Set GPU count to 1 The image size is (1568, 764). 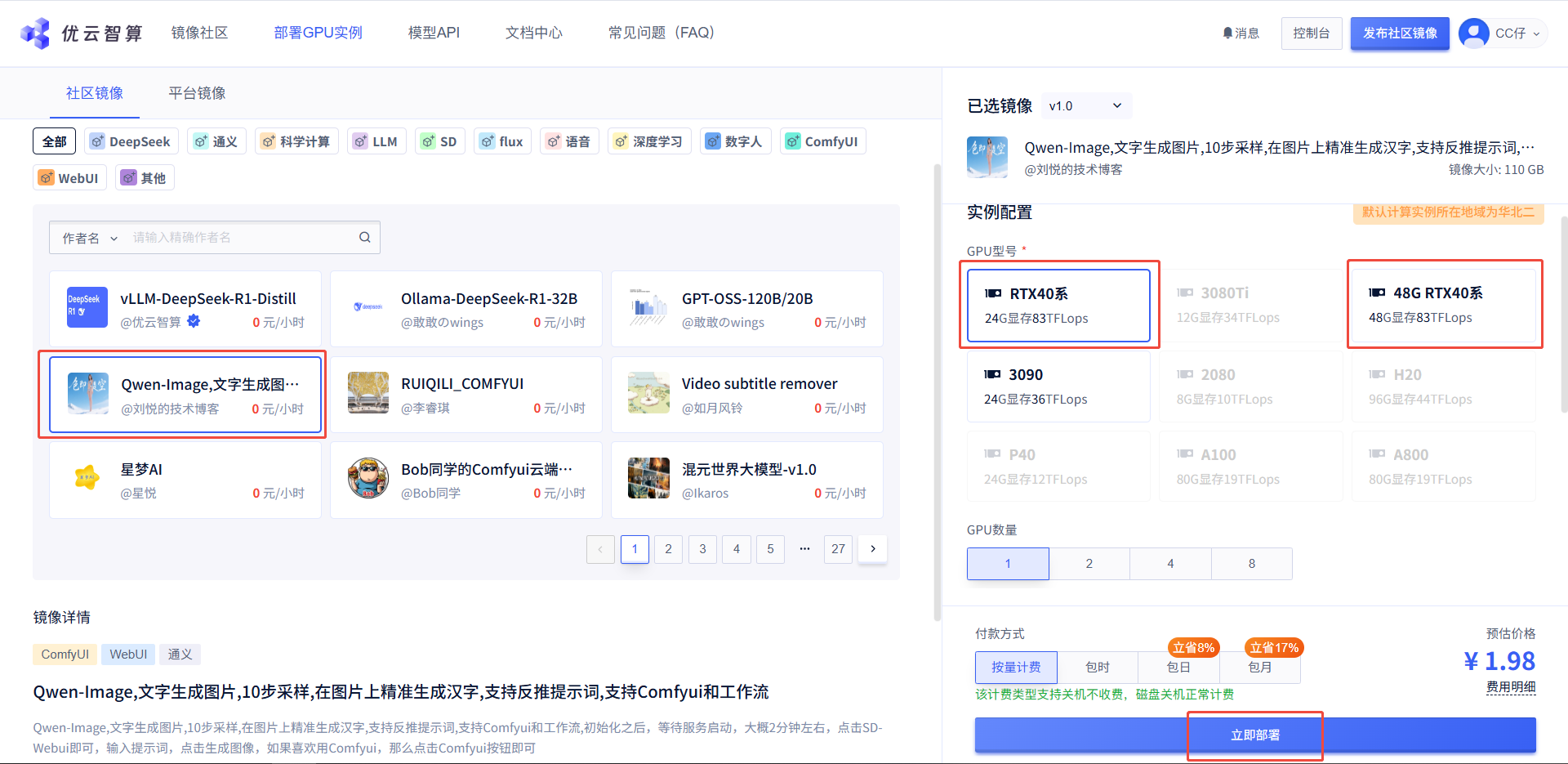click(1008, 564)
